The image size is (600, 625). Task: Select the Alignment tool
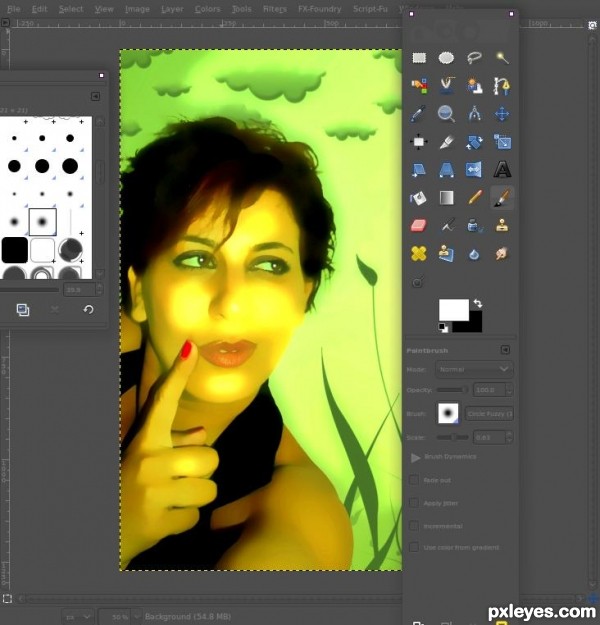click(x=419, y=142)
